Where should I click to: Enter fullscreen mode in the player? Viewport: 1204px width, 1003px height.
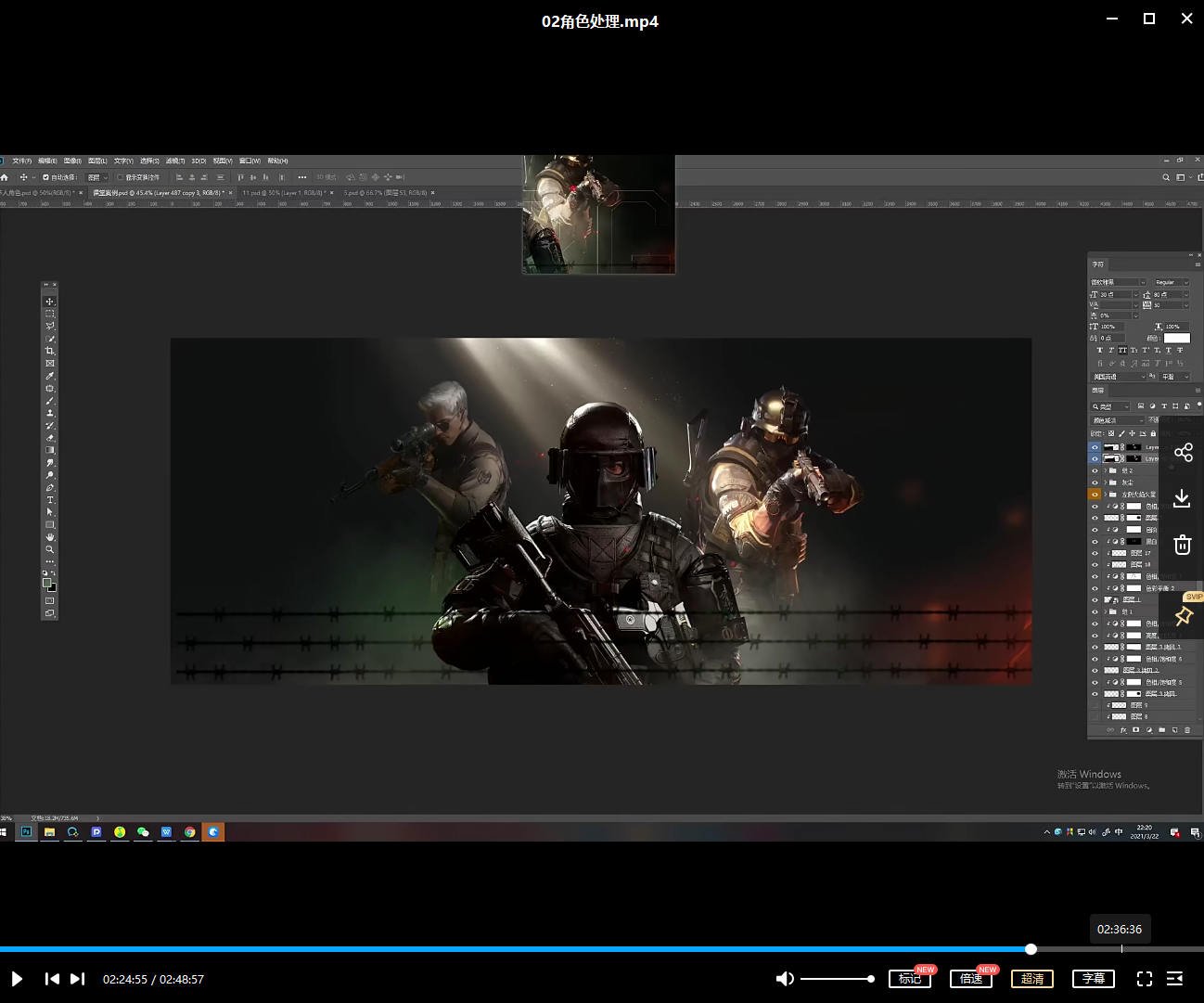point(1145,979)
